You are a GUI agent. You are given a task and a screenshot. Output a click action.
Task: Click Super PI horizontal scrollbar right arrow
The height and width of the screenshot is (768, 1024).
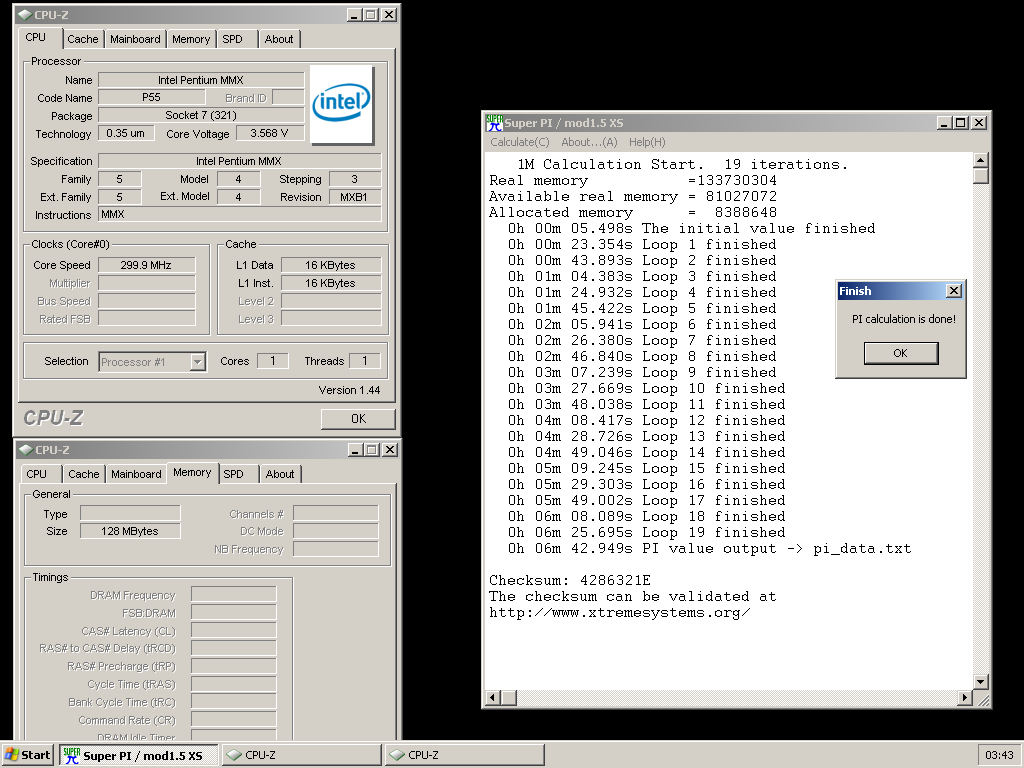[965, 697]
